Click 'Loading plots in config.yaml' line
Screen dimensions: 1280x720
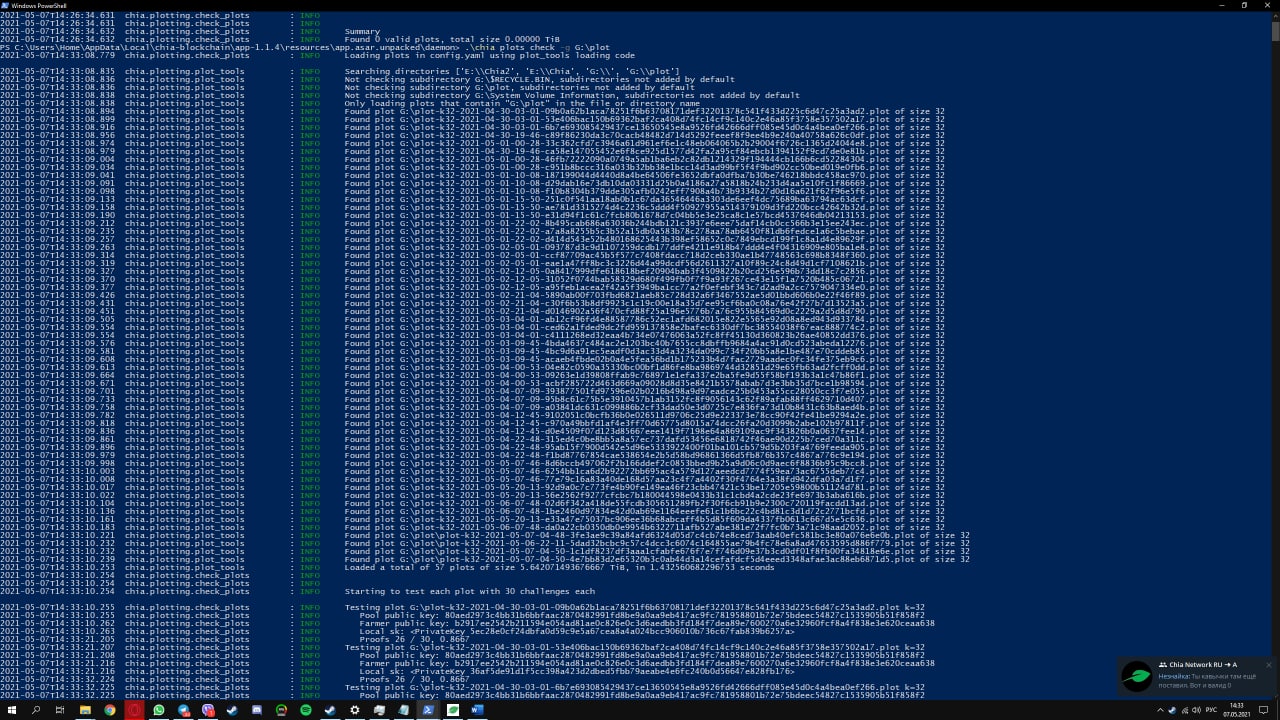489,55
